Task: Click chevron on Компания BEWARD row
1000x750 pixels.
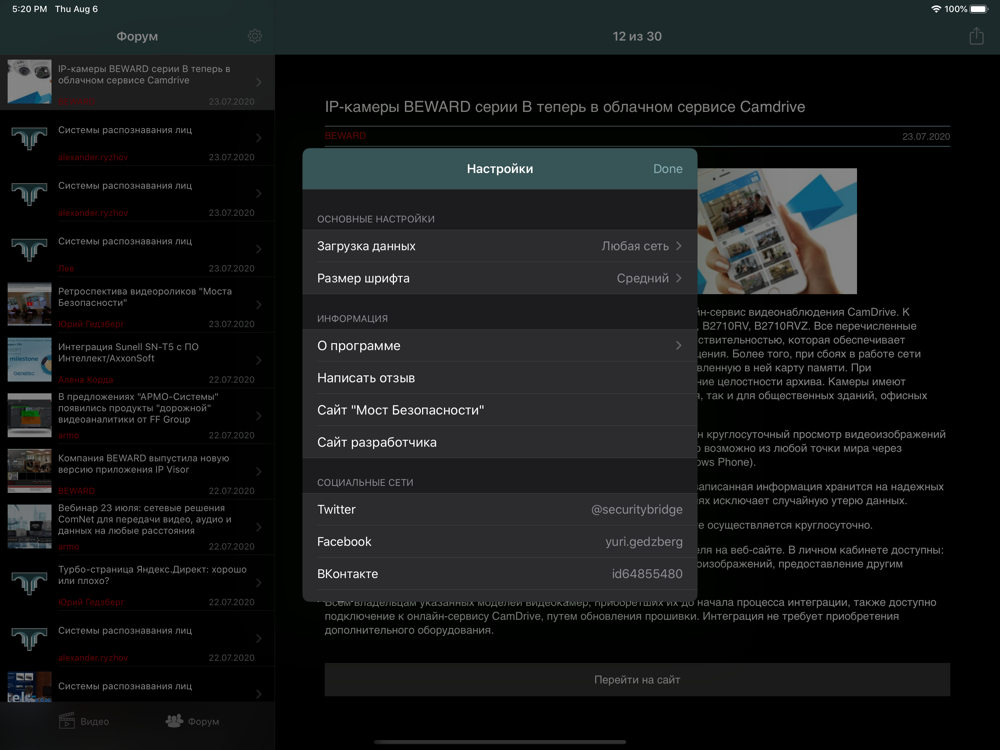Action: tap(259, 472)
